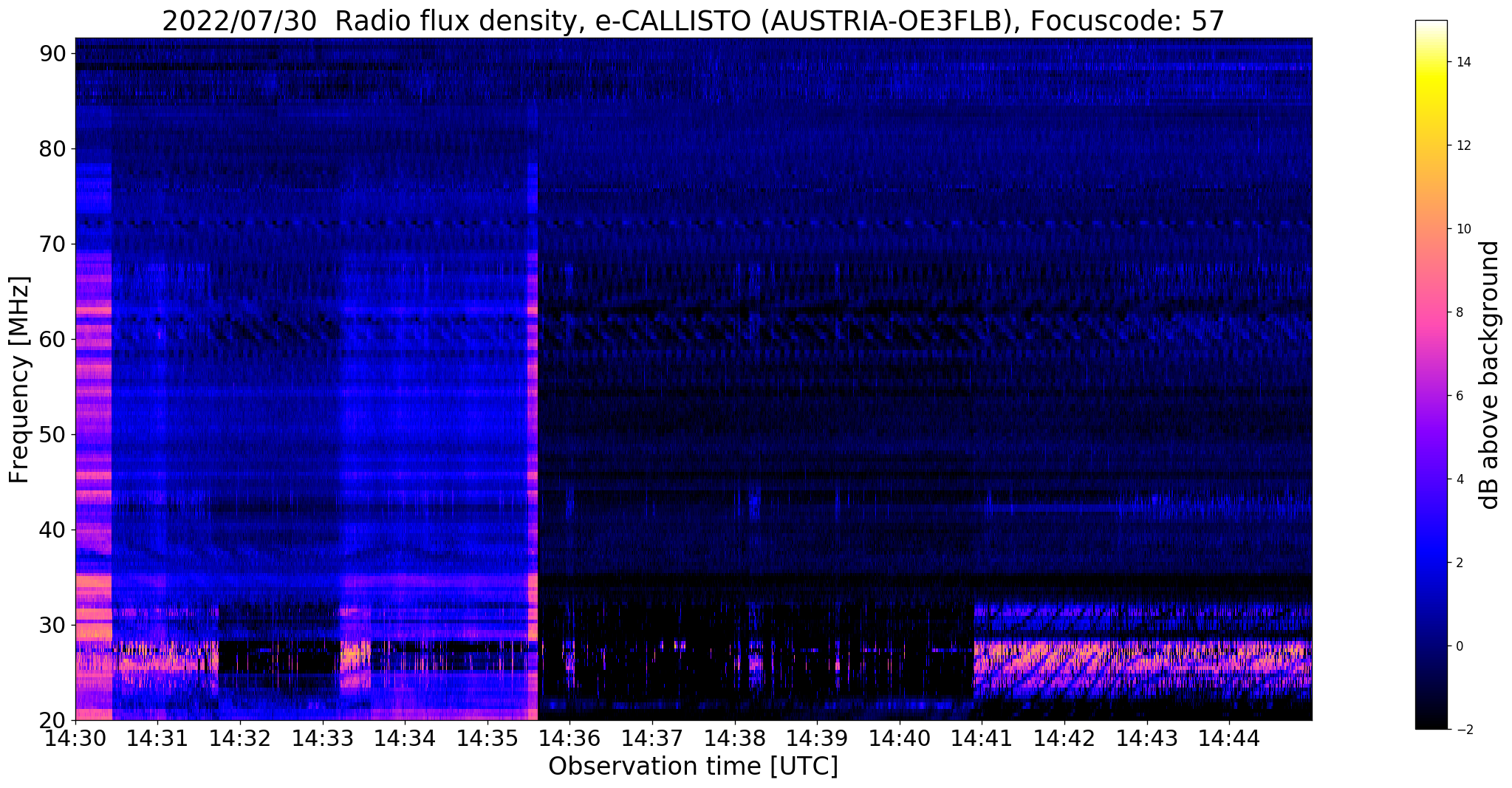Click the 14:32 time tick label
The width and height of the screenshot is (1512, 788).
pos(240,737)
